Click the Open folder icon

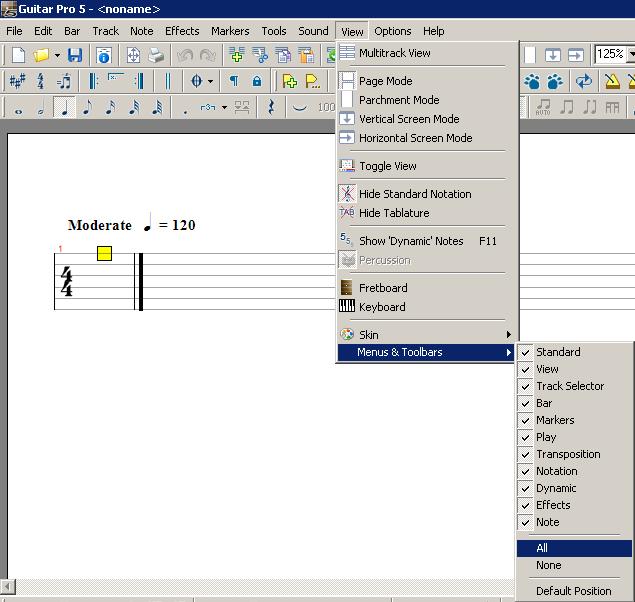pos(41,55)
